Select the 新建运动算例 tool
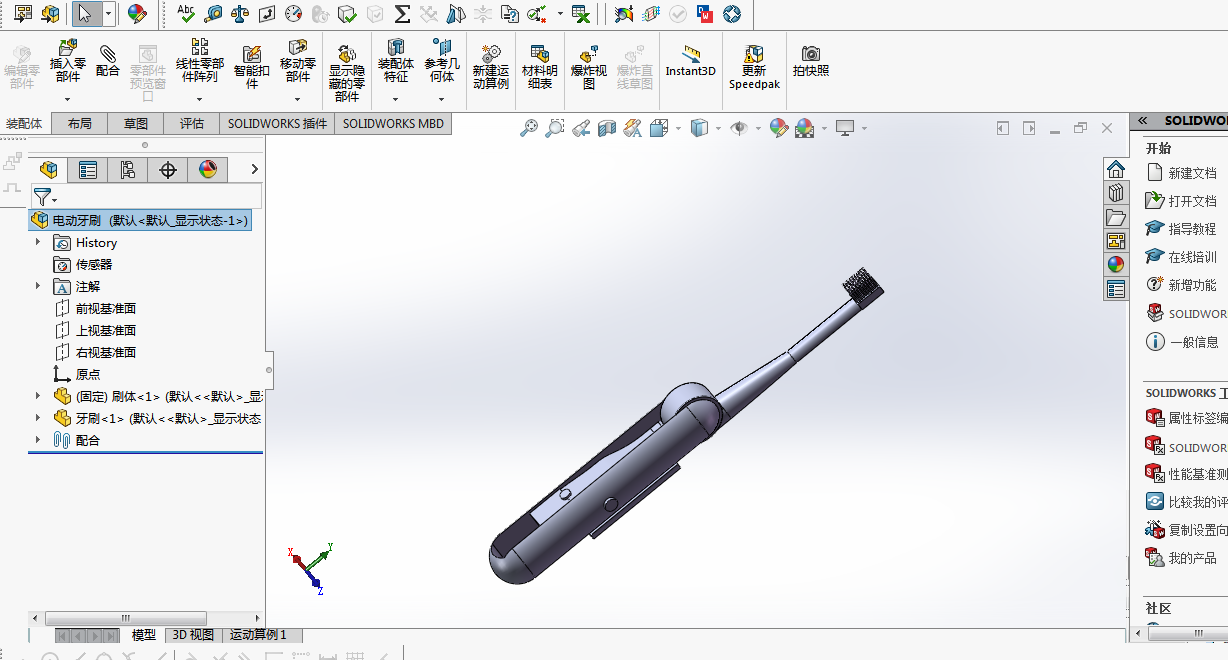1228x660 pixels. [x=489, y=65]
